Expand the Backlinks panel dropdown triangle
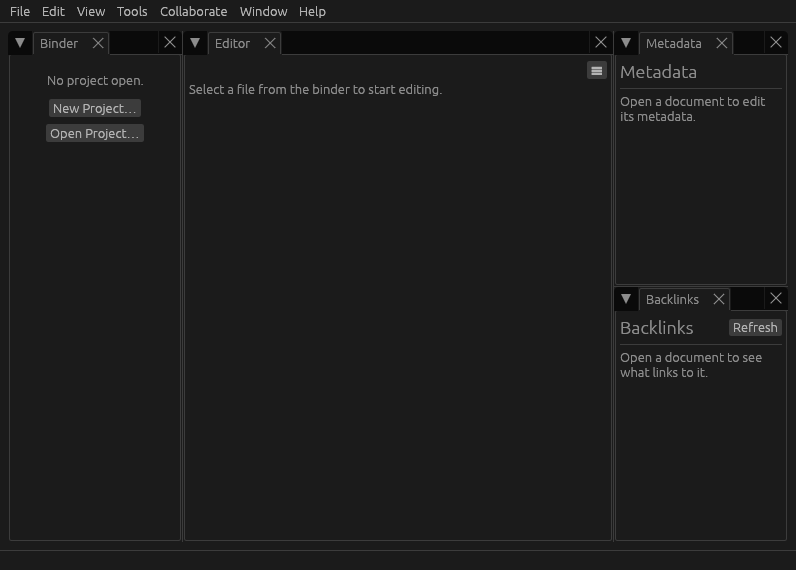Screen dimensions: 796x570 click(x=626, y=299)
